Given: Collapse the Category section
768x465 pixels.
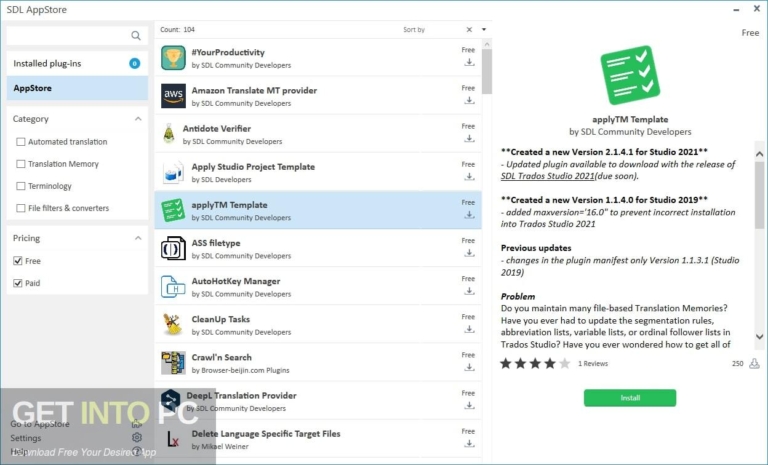Looking at the screenshot, I should (138, 119).
